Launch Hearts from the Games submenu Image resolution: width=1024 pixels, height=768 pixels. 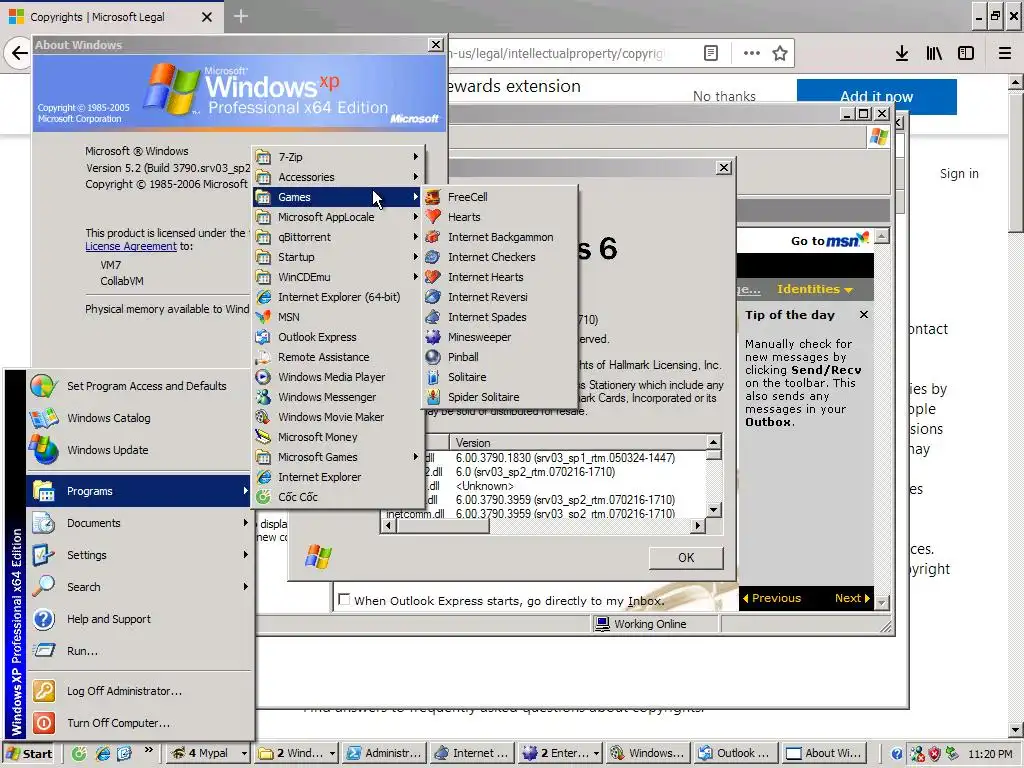[500, 217]
